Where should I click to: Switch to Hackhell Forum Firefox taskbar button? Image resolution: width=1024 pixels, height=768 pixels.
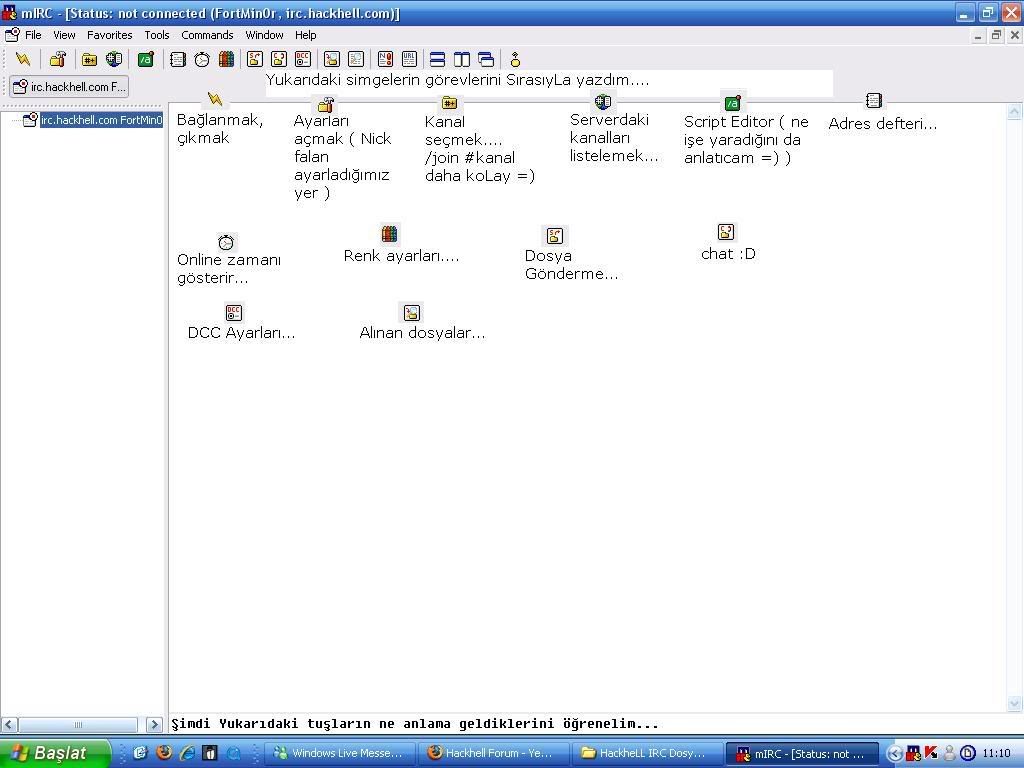click(x=494, y=753)
